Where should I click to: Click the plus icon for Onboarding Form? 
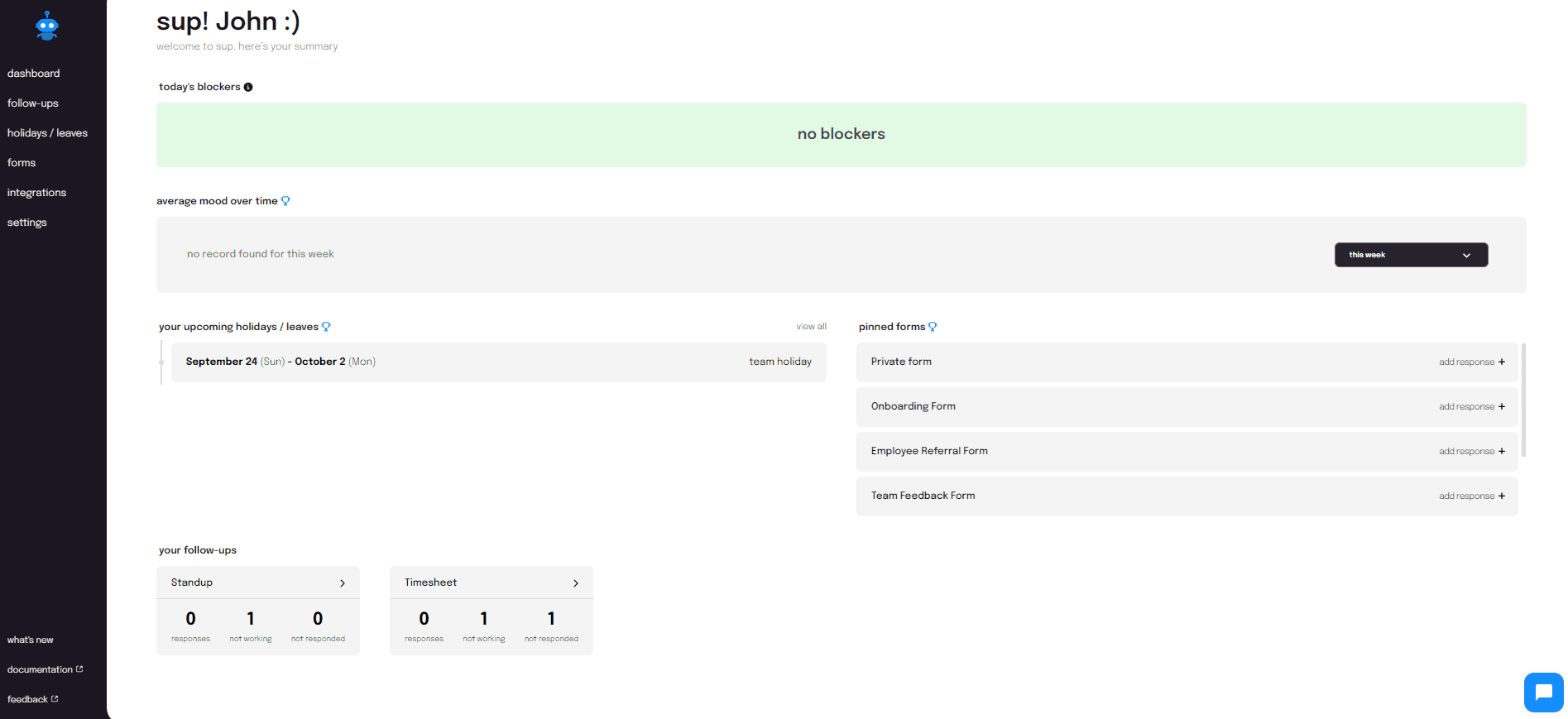[1502, 406]
